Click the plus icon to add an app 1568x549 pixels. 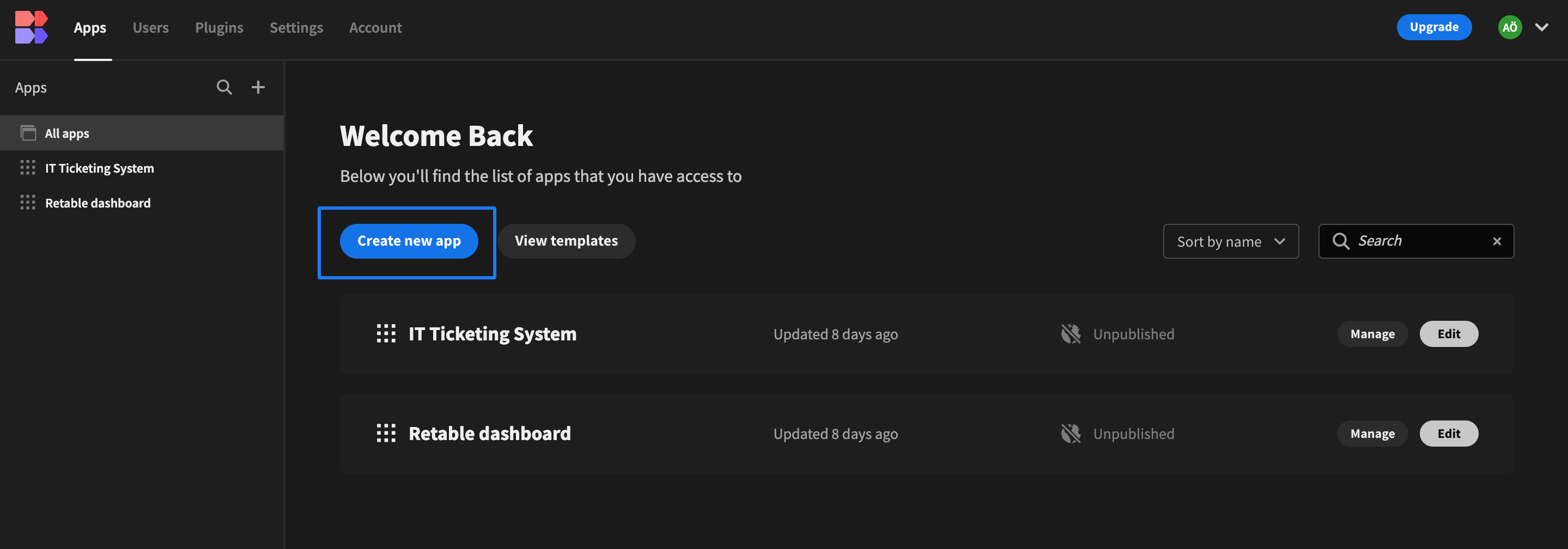[x=258, y=87]
